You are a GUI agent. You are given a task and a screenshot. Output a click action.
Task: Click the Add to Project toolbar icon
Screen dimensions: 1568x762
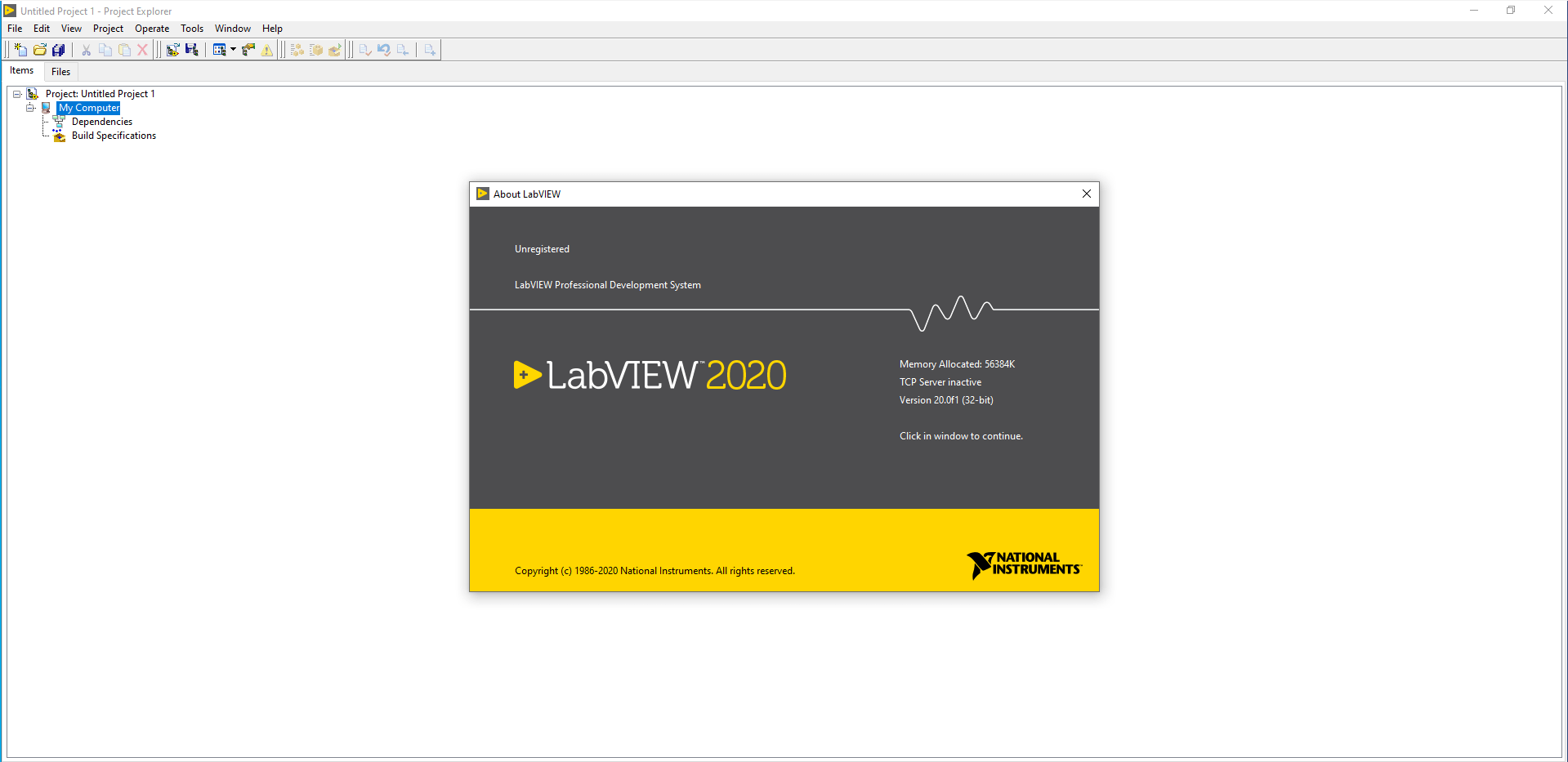172,50
